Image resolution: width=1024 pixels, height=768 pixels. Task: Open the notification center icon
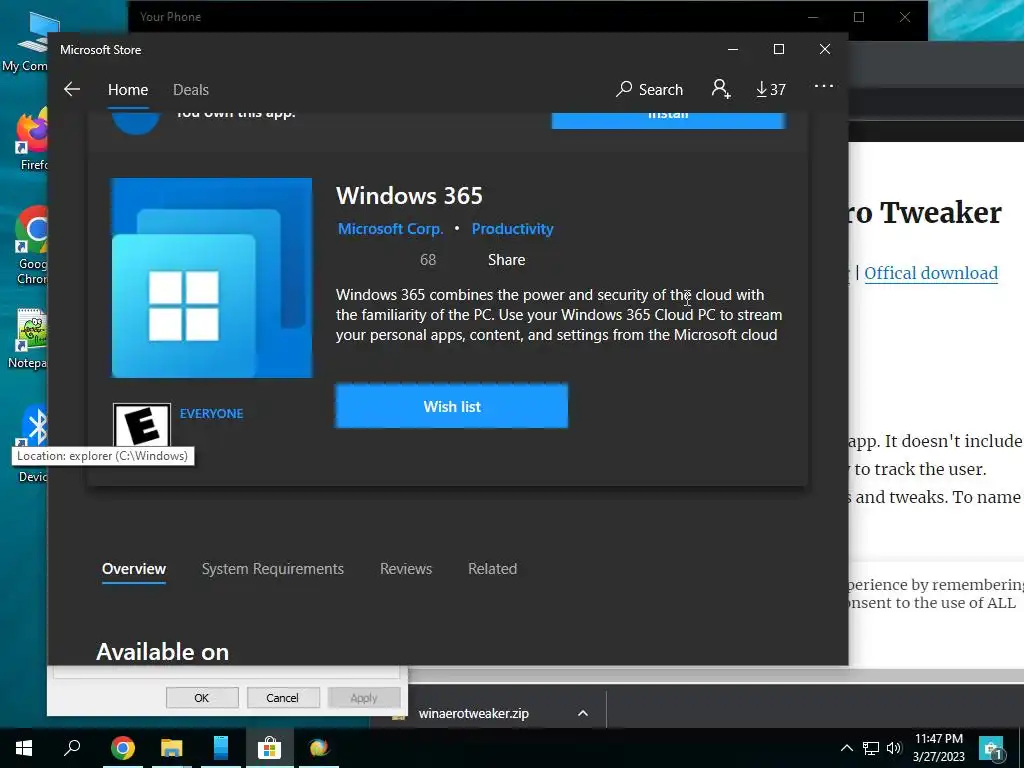click(991, 749)
